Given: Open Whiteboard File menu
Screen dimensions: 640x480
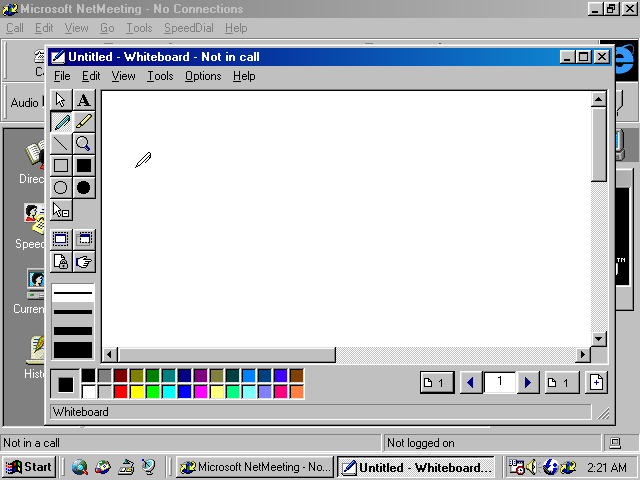Looking at the screenshot, I should pyautogui.click(x=62, y=76).
